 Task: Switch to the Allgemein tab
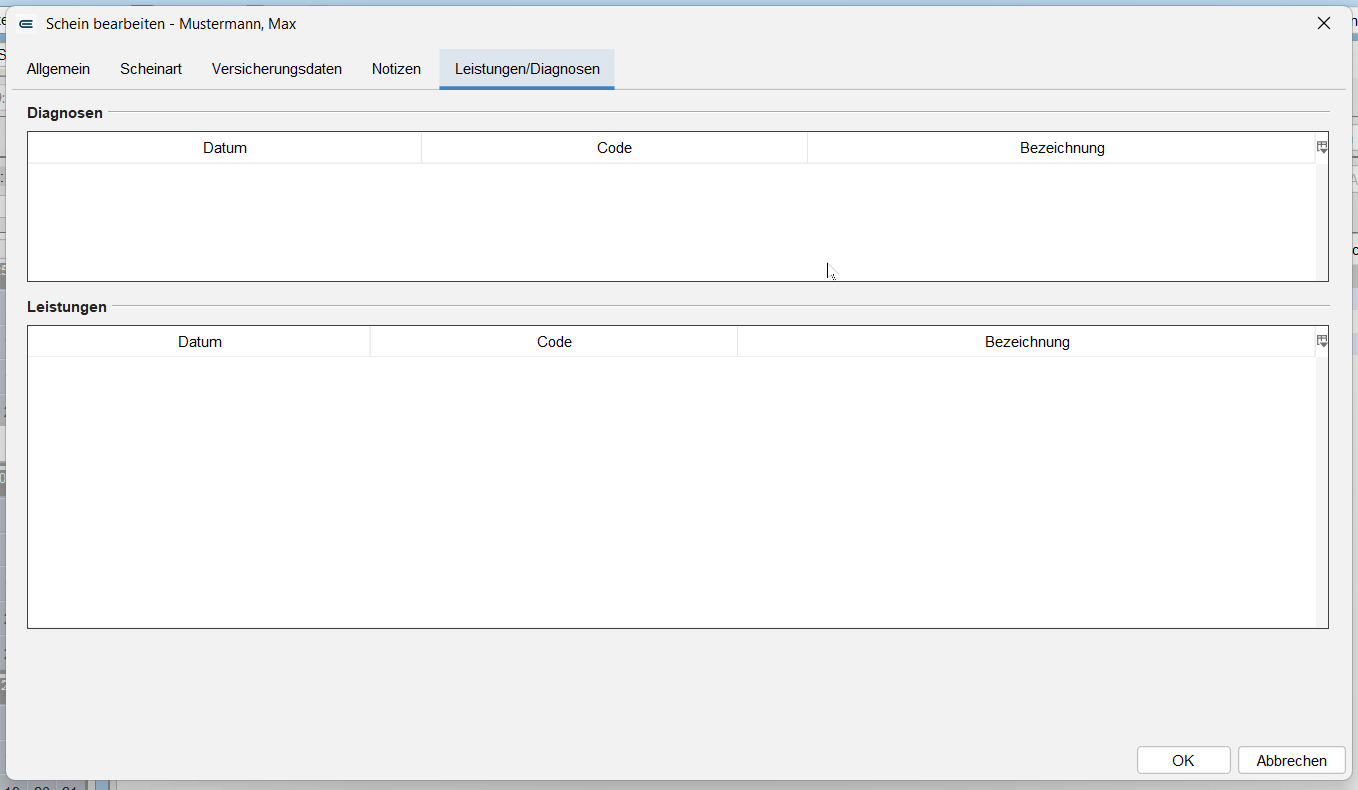58,69
